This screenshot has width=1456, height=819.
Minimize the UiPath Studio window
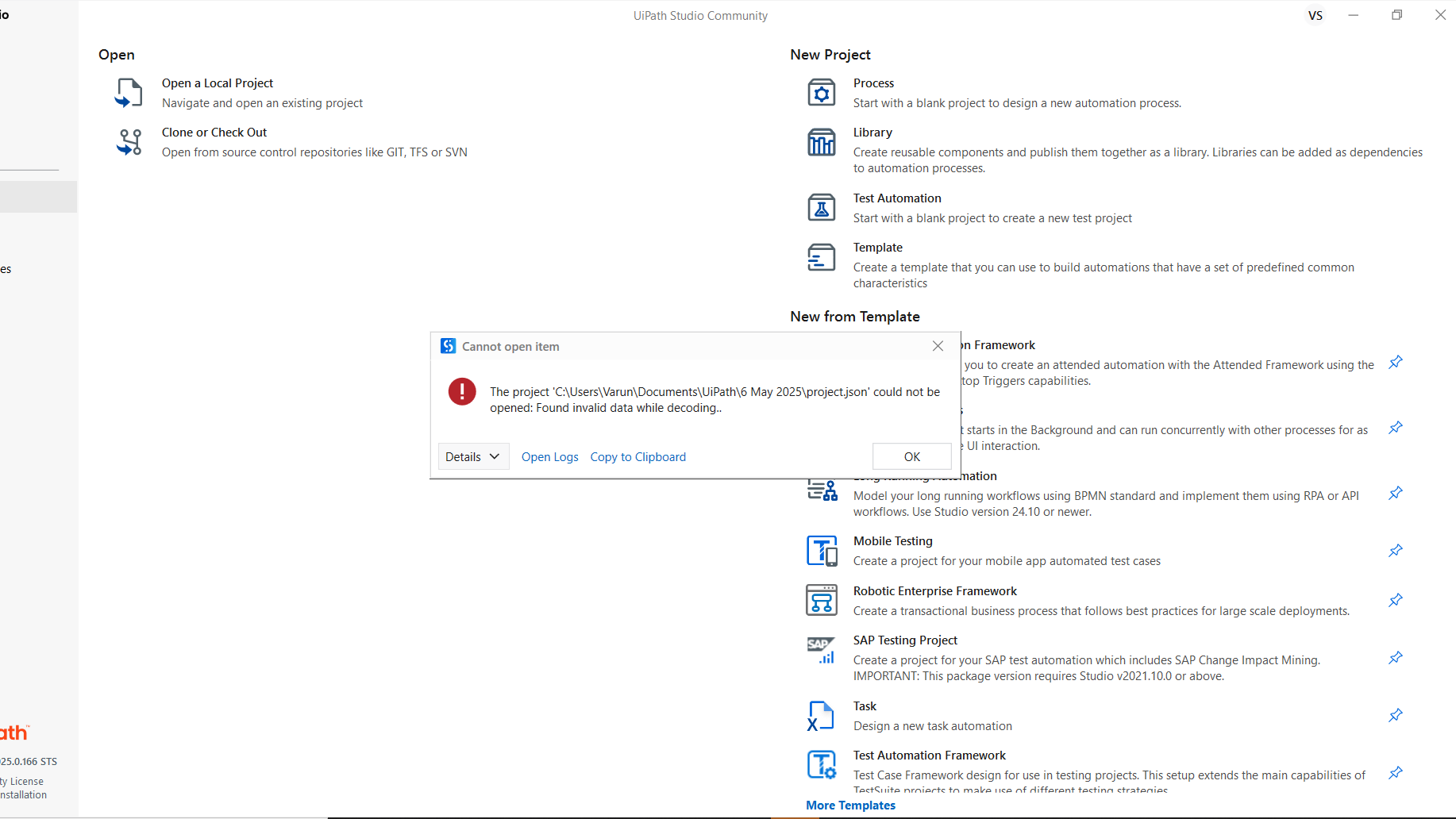pos(1354,15)
